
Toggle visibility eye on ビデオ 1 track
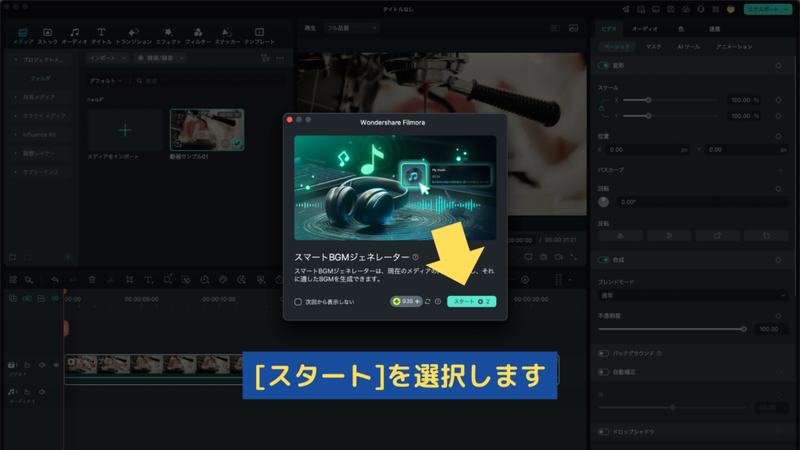[56, 365]
